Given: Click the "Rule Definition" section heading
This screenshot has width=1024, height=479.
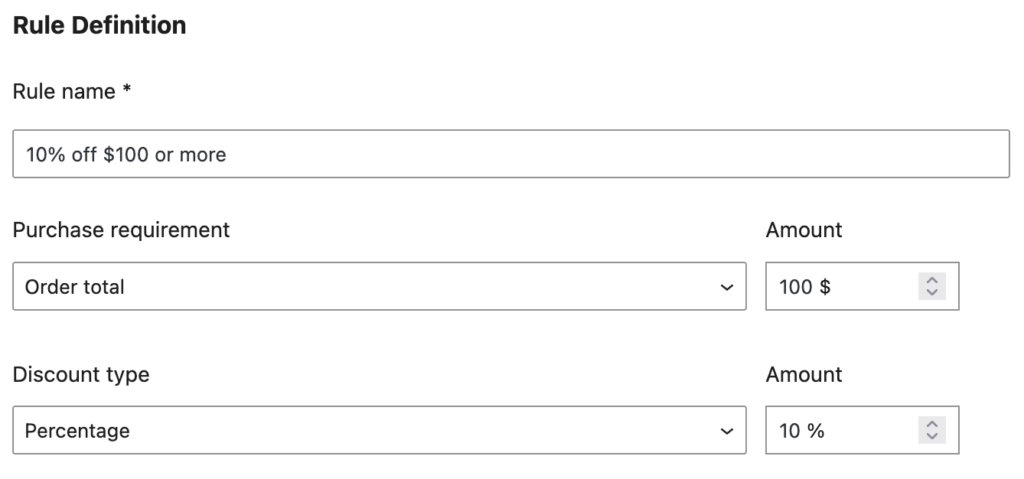Looking at the screenshot, I should pos(99,25).
